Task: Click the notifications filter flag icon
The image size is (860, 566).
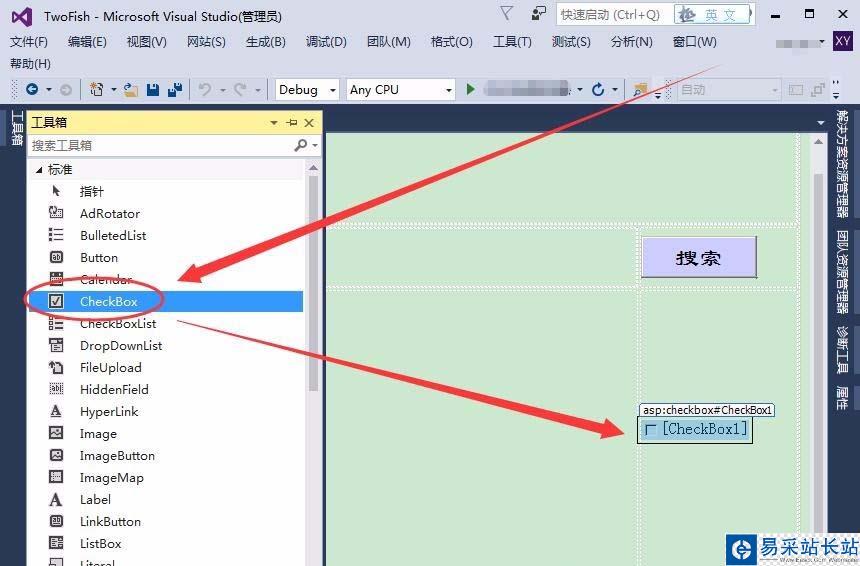Action: tap(507, 13)
